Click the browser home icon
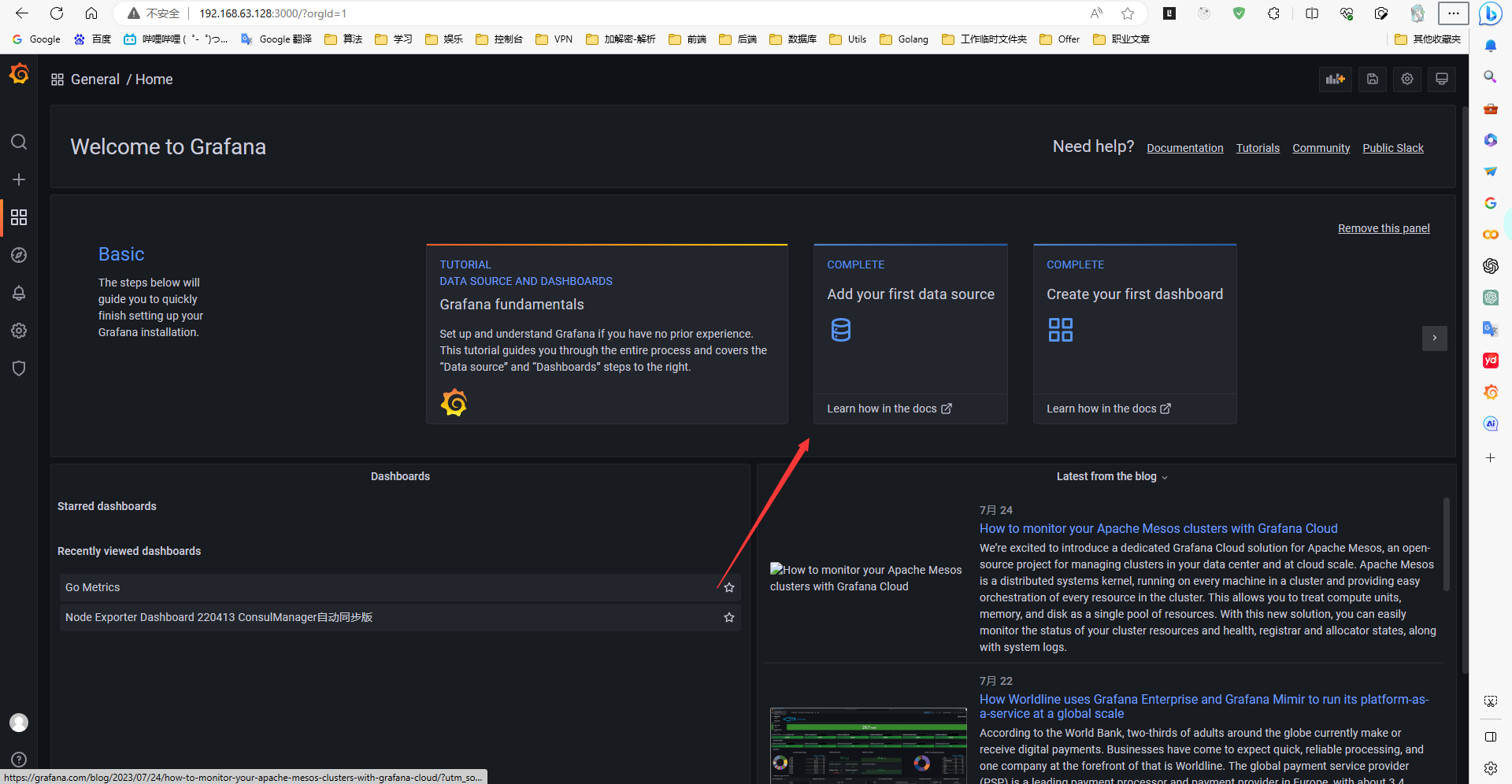Screen dimensions: 1512x784 91,13
